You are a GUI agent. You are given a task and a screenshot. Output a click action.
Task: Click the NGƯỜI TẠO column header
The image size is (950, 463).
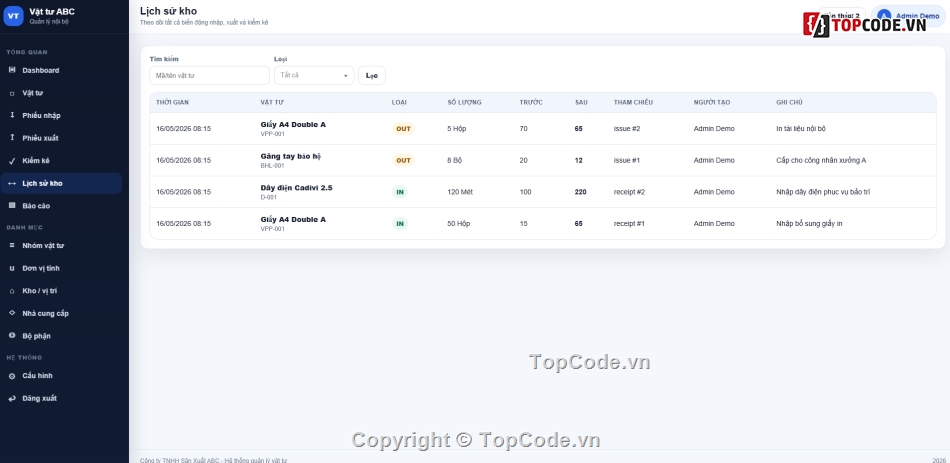[x=711, y=102]
